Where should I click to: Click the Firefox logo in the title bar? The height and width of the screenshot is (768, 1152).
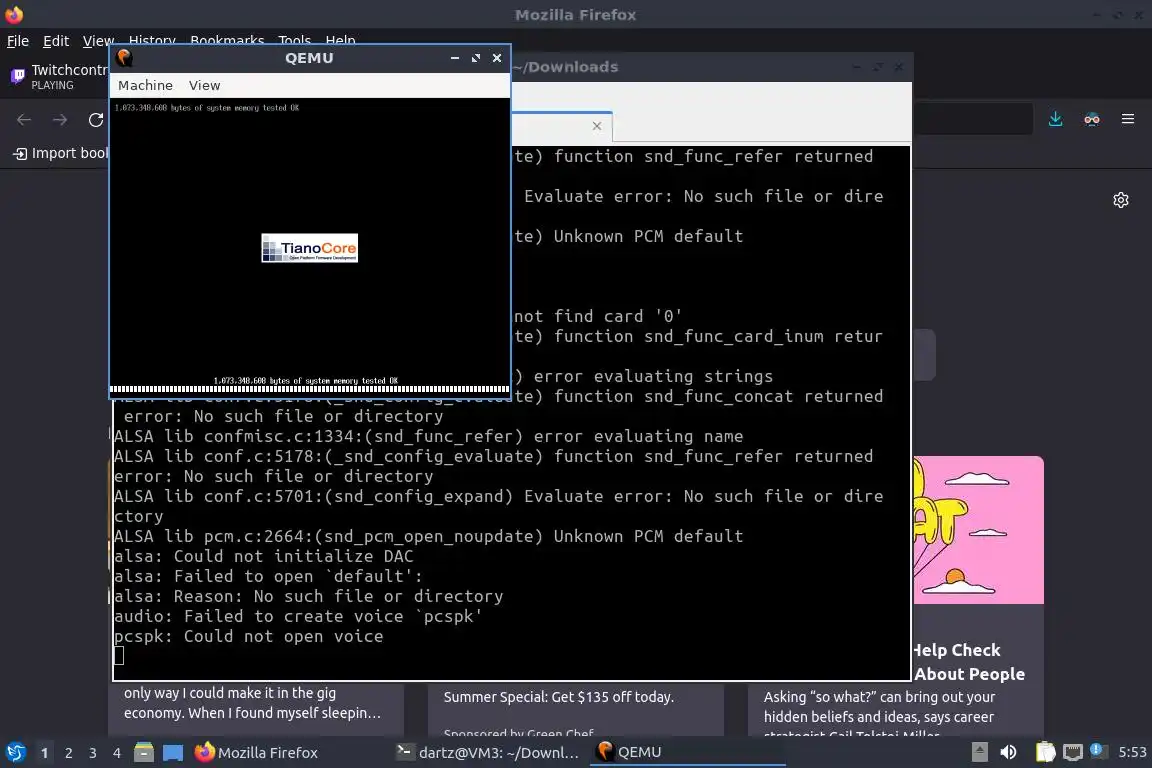coord(14,14)
